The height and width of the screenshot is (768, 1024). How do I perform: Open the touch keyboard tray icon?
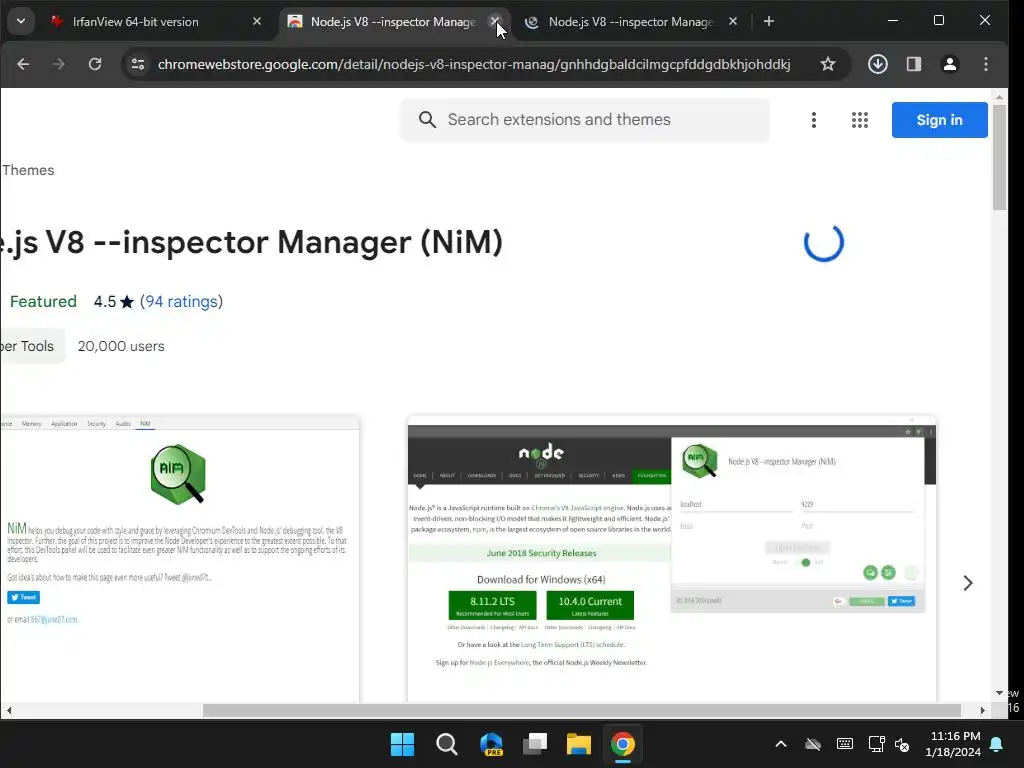click(x=844, y=744)
